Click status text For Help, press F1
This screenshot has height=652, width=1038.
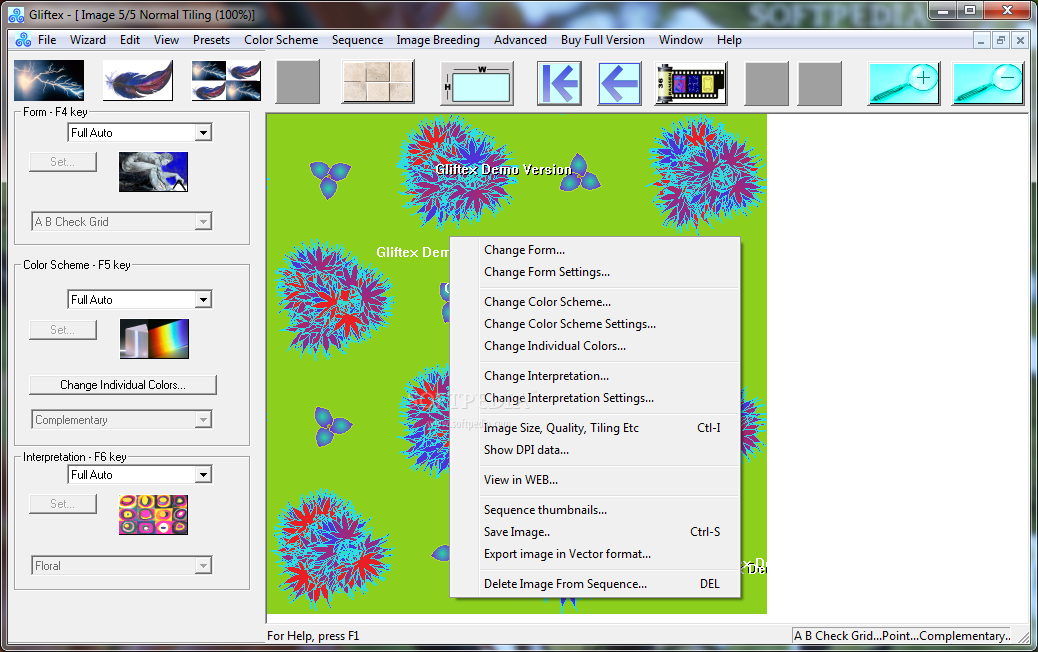313,635
